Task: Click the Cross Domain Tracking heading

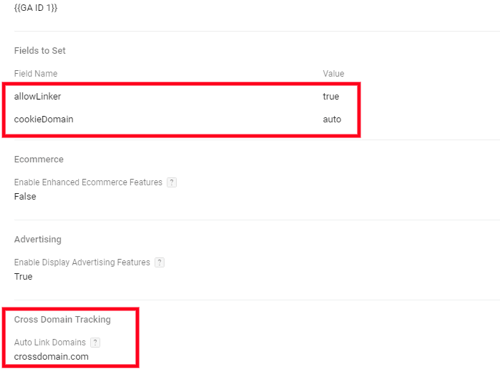Action: [62, 320]
